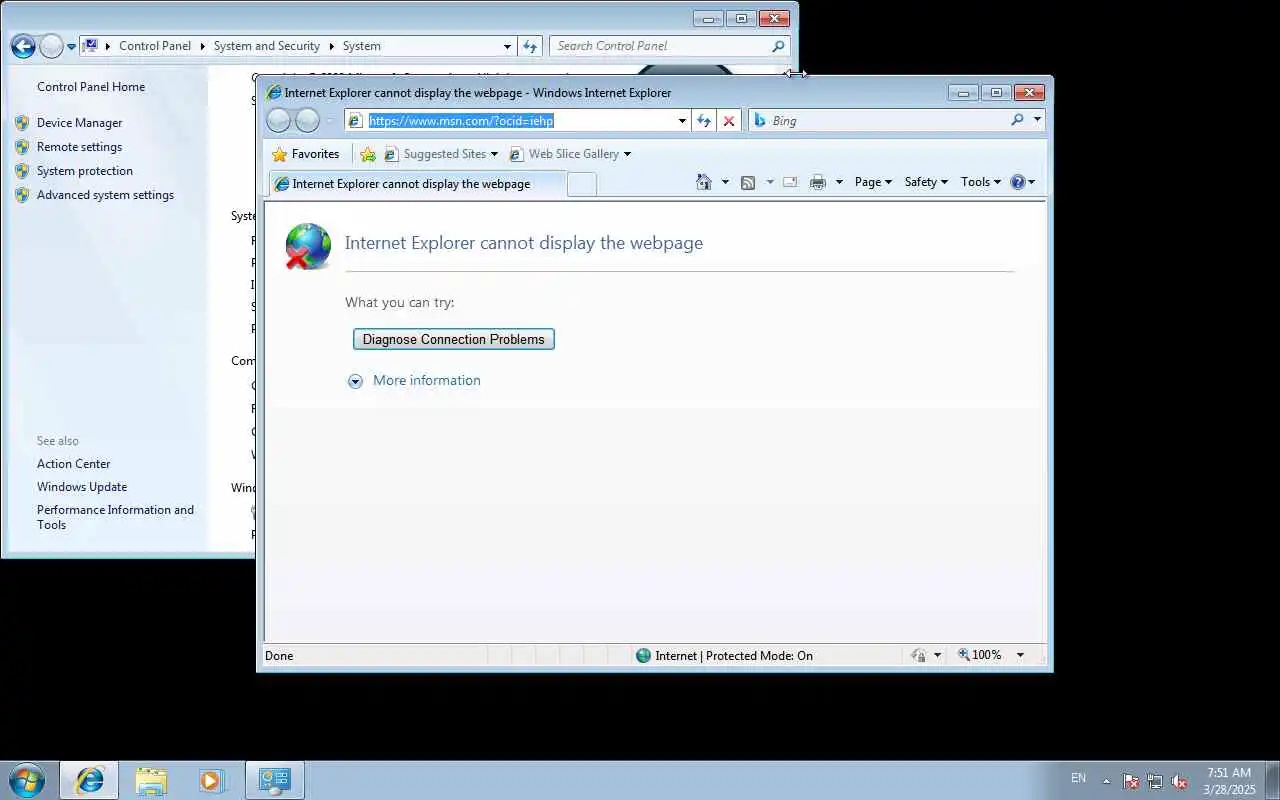This screenshot has height=800, width=1280.
Task: Open Action Center link in See also
Action: click(74, 464)
